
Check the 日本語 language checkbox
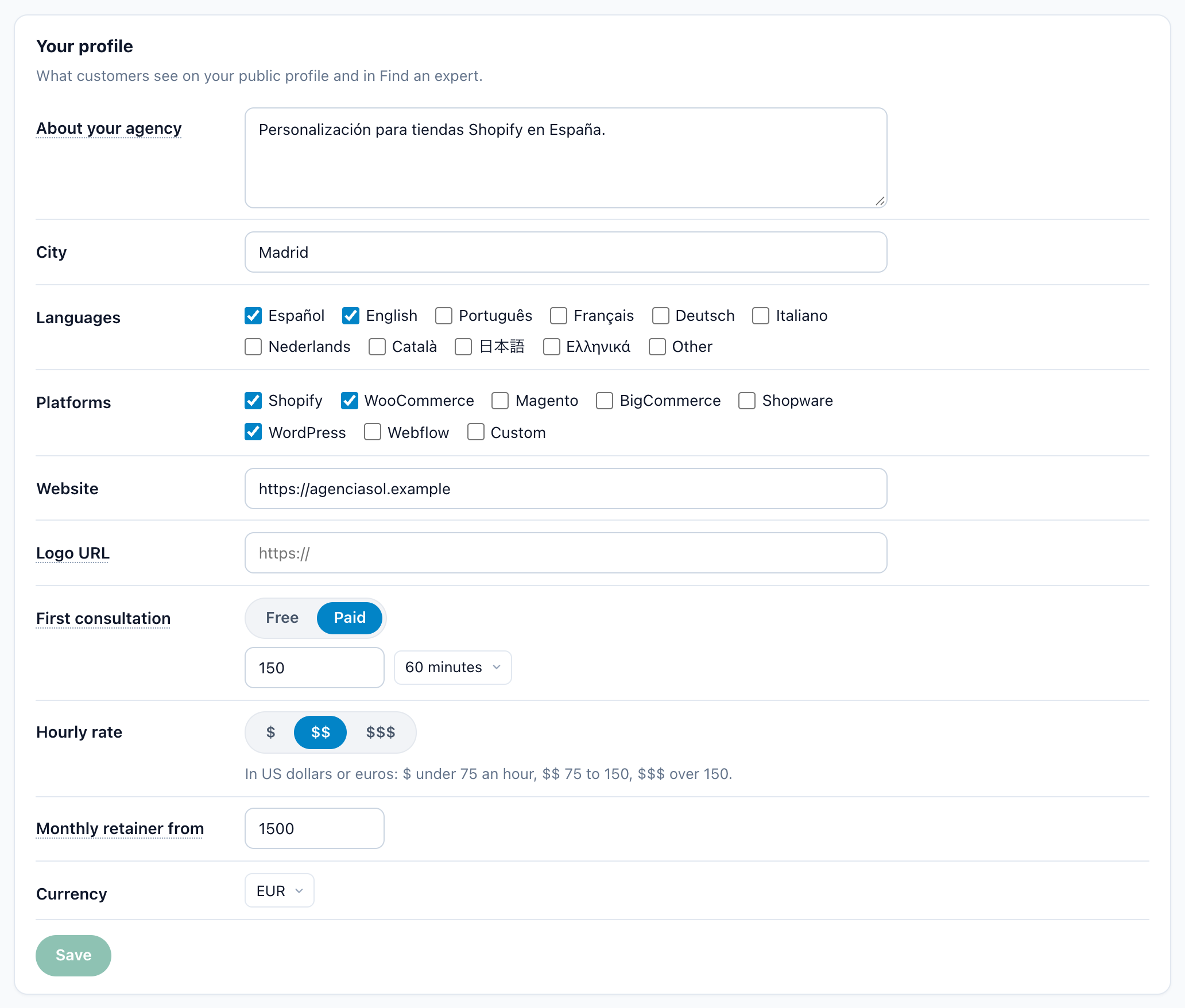(x=463, y=347)
